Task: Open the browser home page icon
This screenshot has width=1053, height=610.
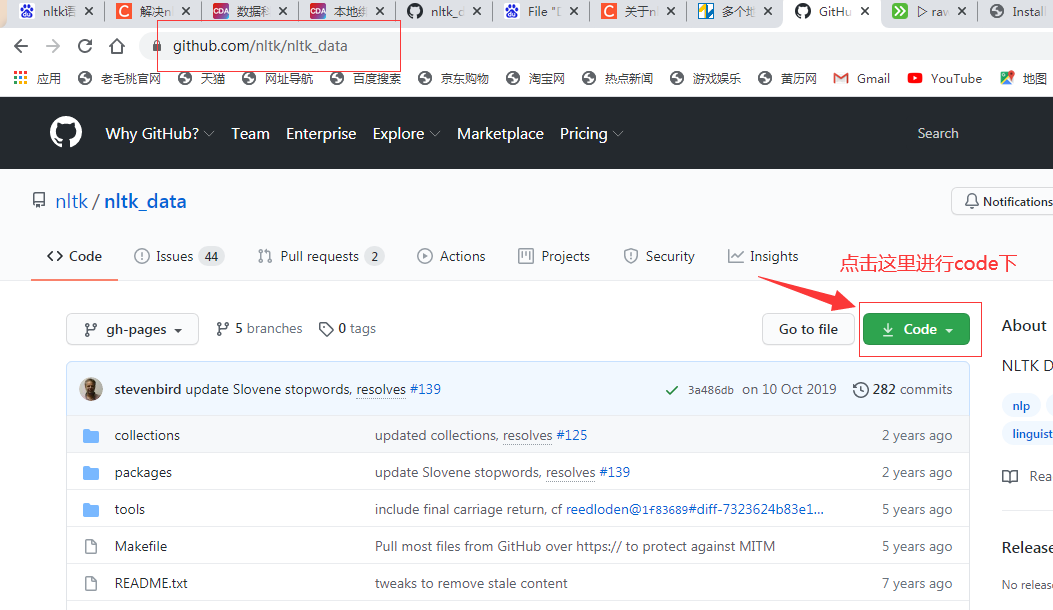Action: click(117, 46)
